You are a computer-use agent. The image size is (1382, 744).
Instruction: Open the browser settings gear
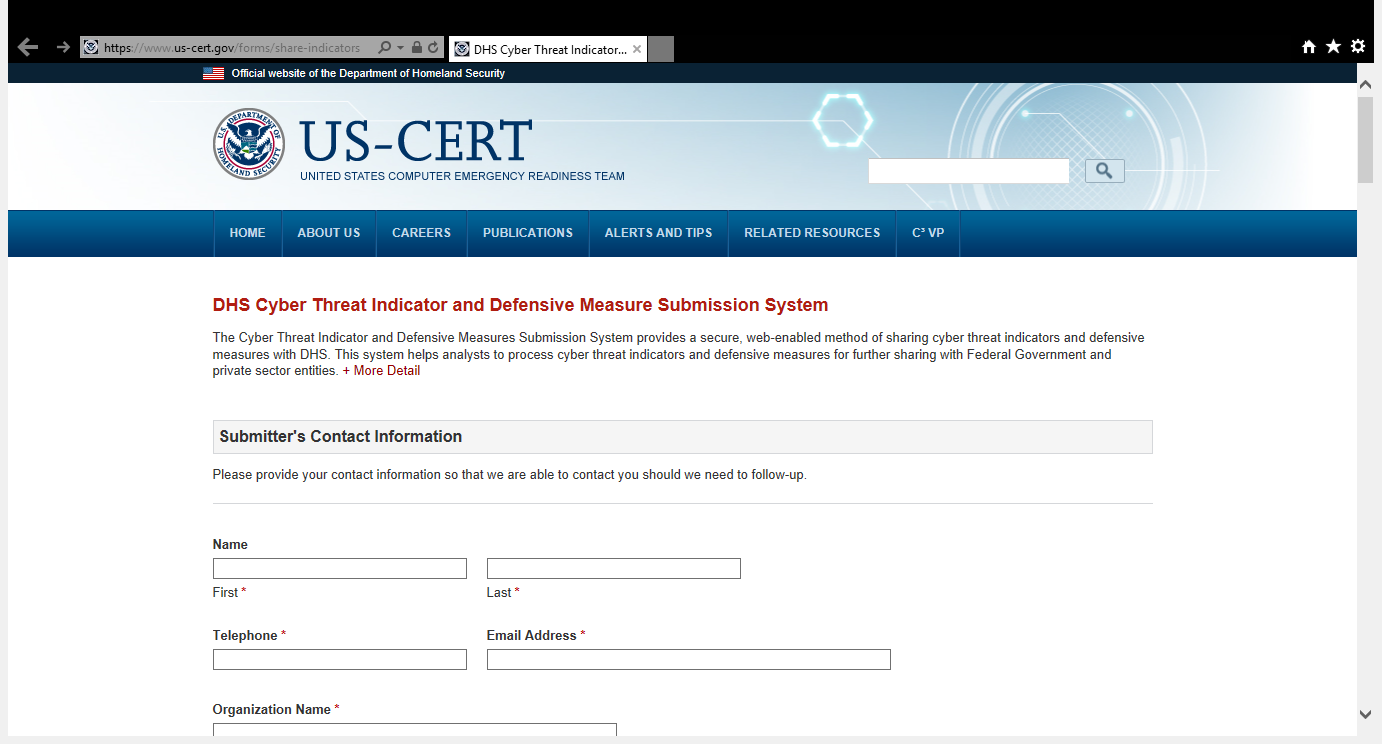[1358, 46]
